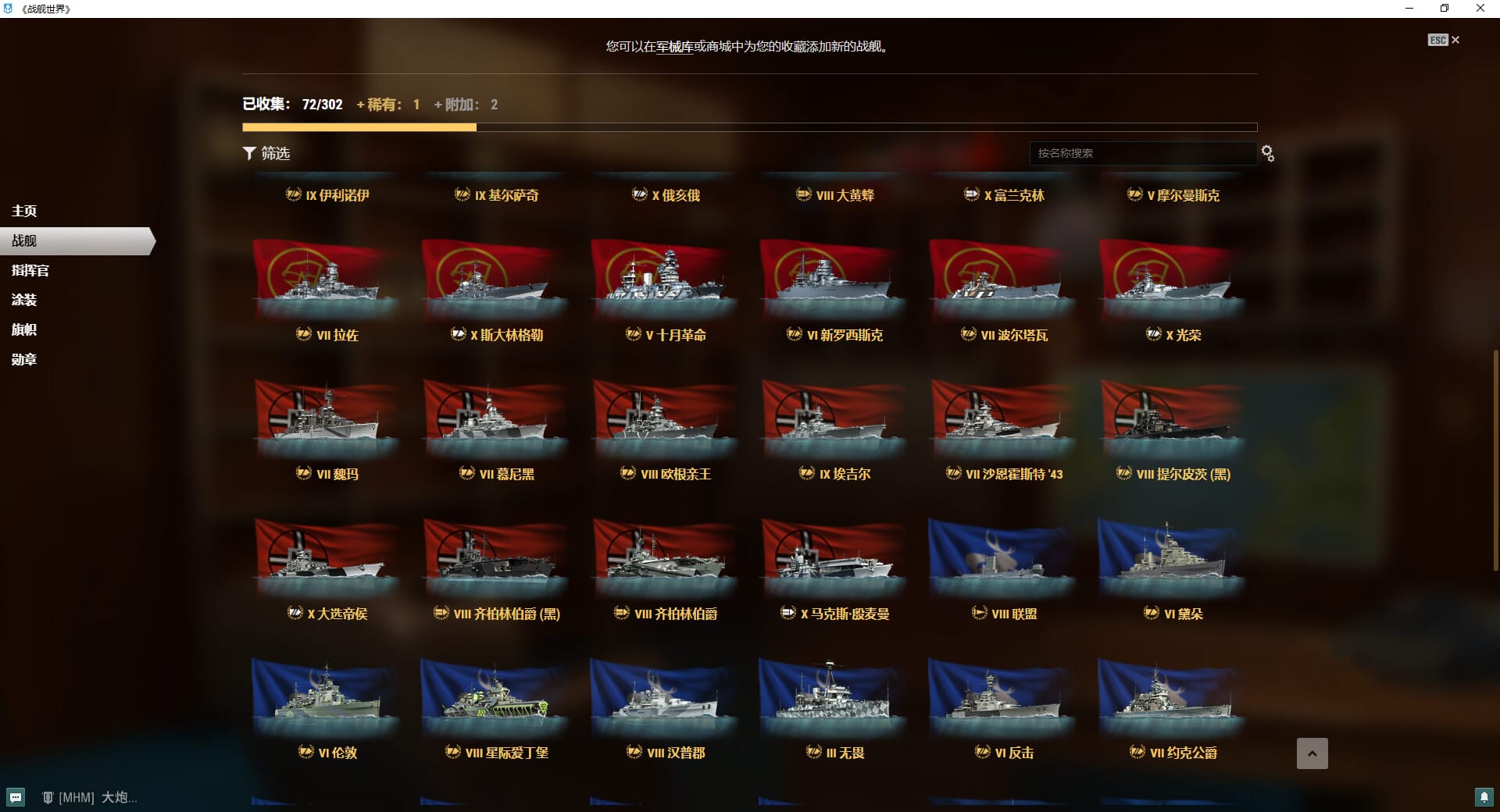Open the 勋章 section
Image resolution: width=1500 pixels, height=812 pixels.
coord(24,359)
